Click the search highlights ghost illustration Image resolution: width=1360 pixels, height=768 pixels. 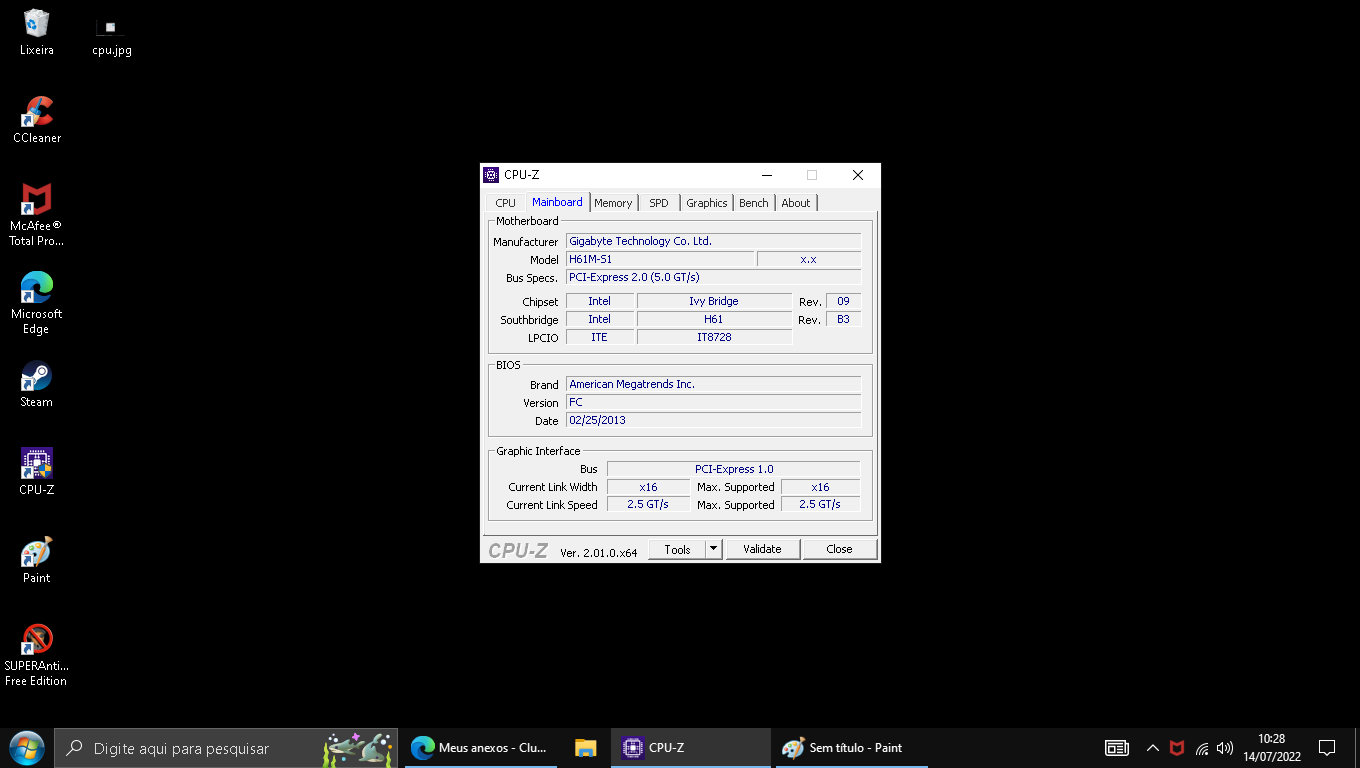(x=357, y=748)
